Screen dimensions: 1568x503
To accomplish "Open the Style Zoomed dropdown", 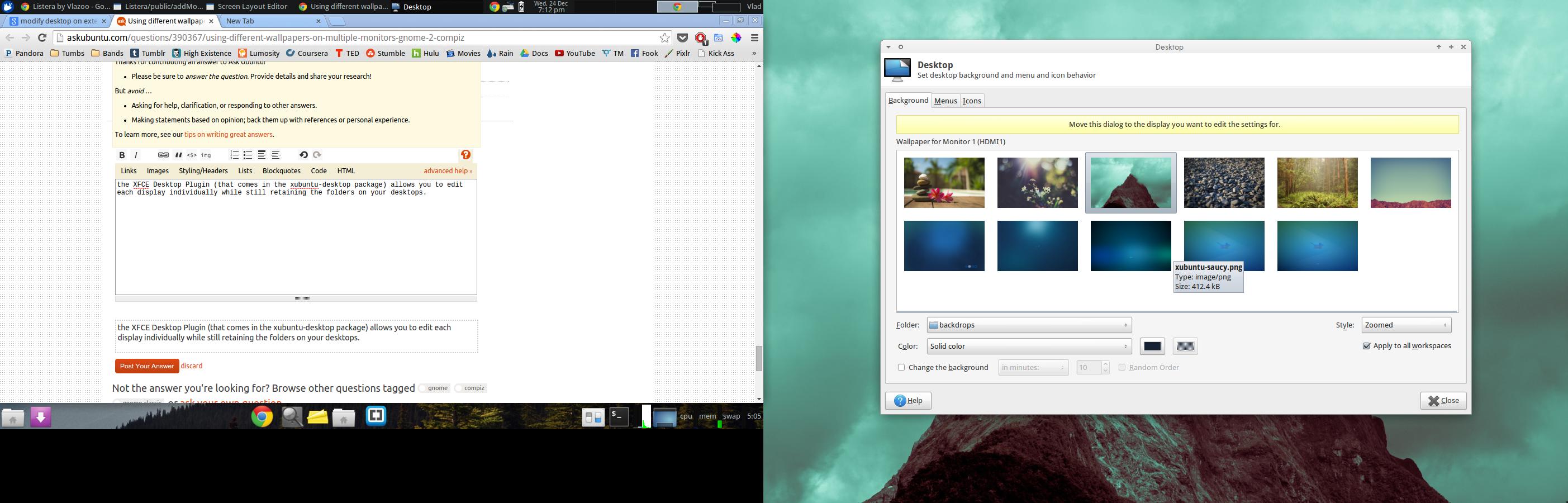I will coord(1406,325).
